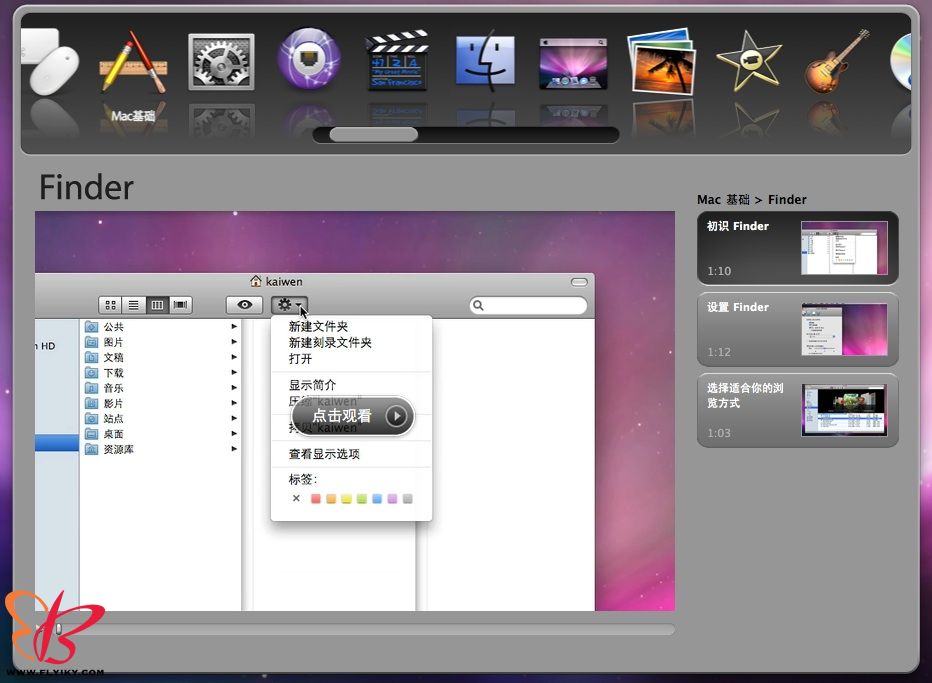Open the clapperboard movie icon

[x=396, y=61]
